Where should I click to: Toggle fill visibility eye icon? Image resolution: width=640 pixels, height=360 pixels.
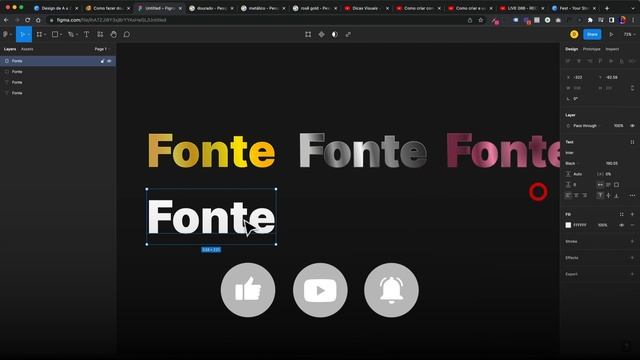coord(622,225)
